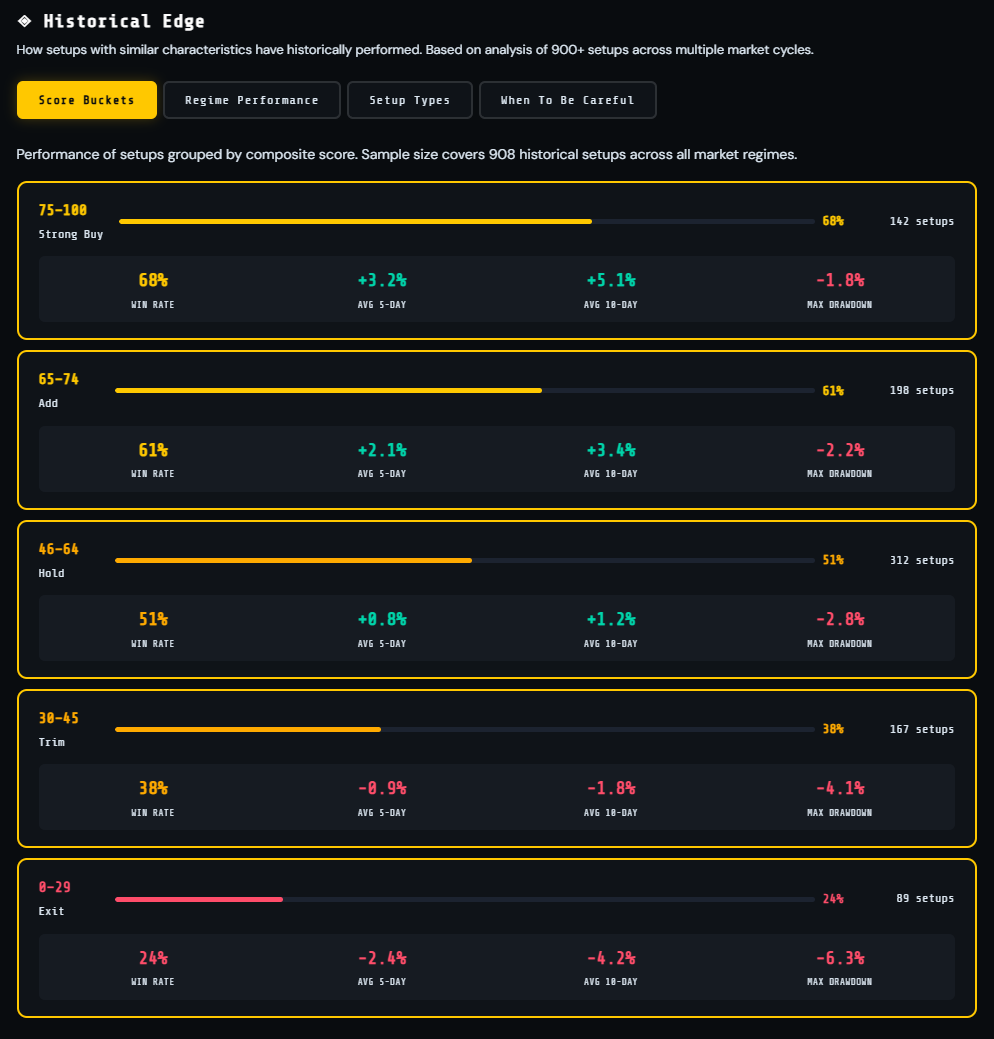The width and height of the screenshot is (994, 1039).
Task: Click the 68% label ending Strong Buy bar
Action: [833, 221]
